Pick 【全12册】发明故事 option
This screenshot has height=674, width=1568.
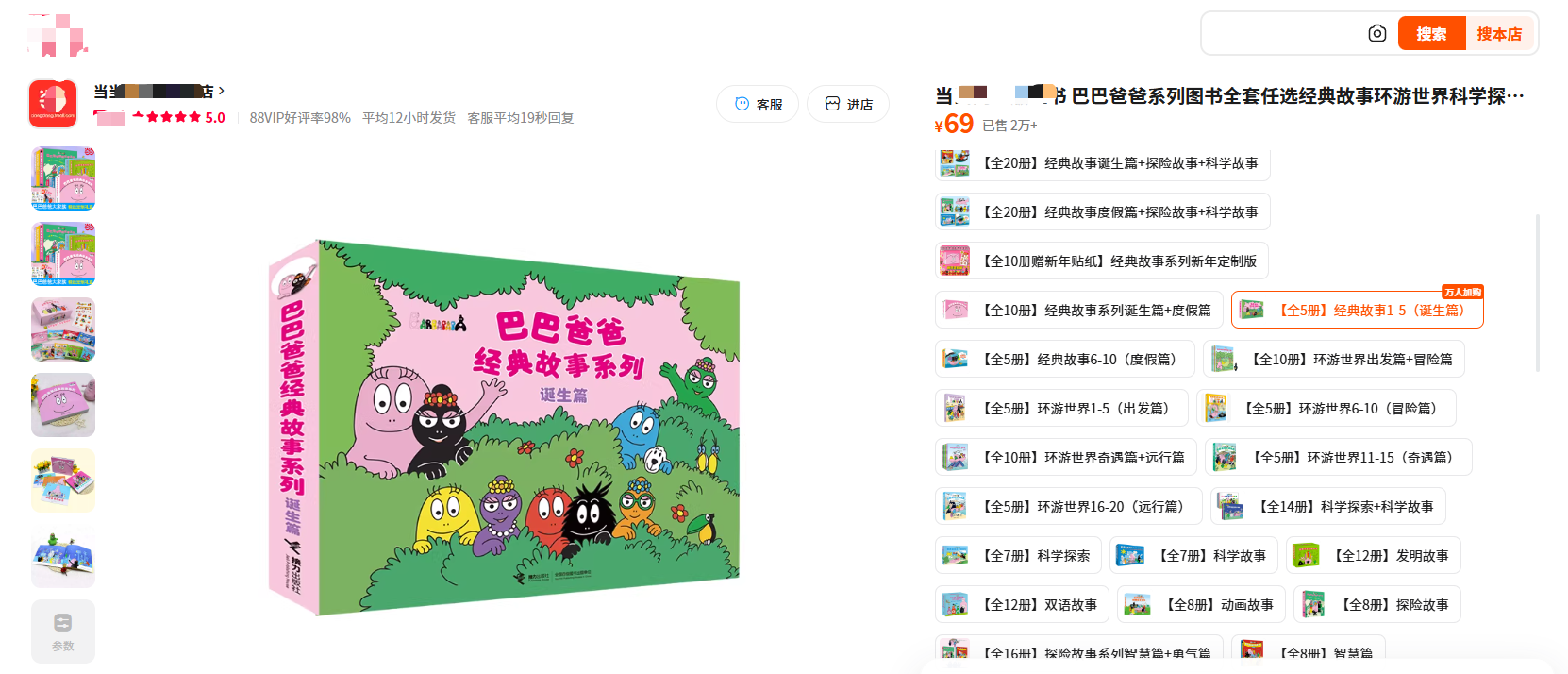(1373, 555)
